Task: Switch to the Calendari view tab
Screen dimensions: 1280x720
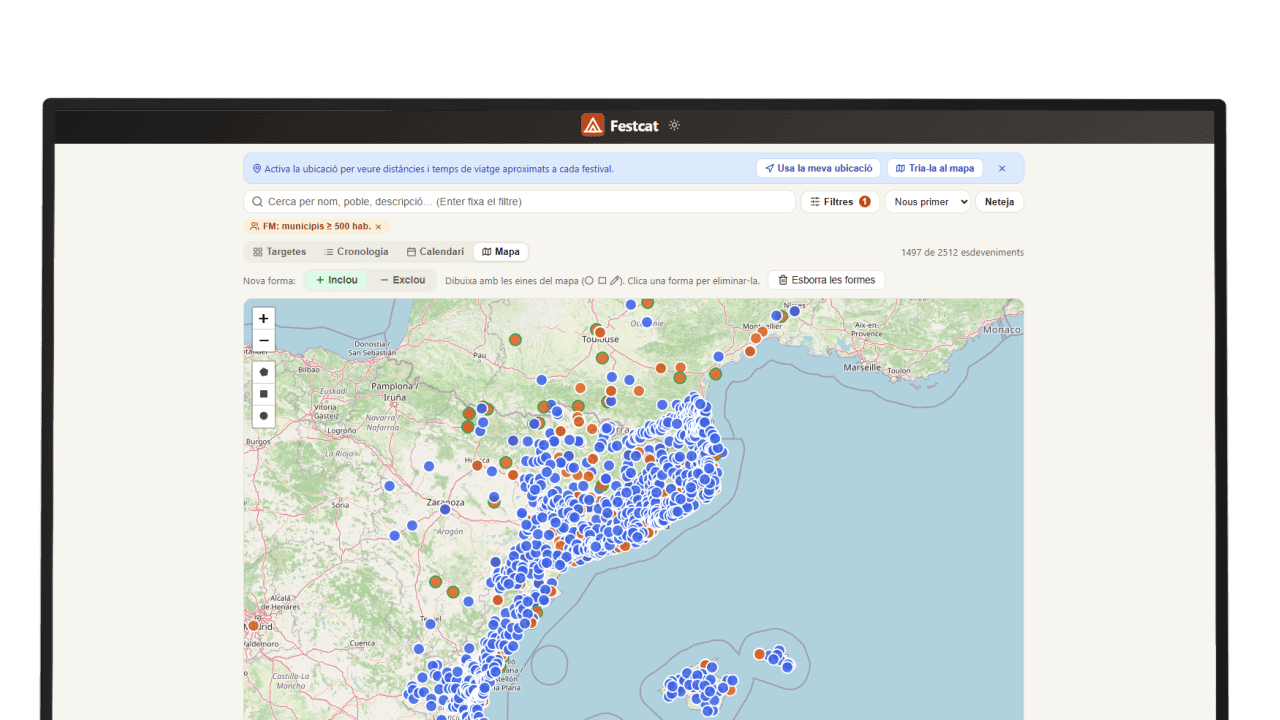Action: pyautogui.click(x=435, y=252)
